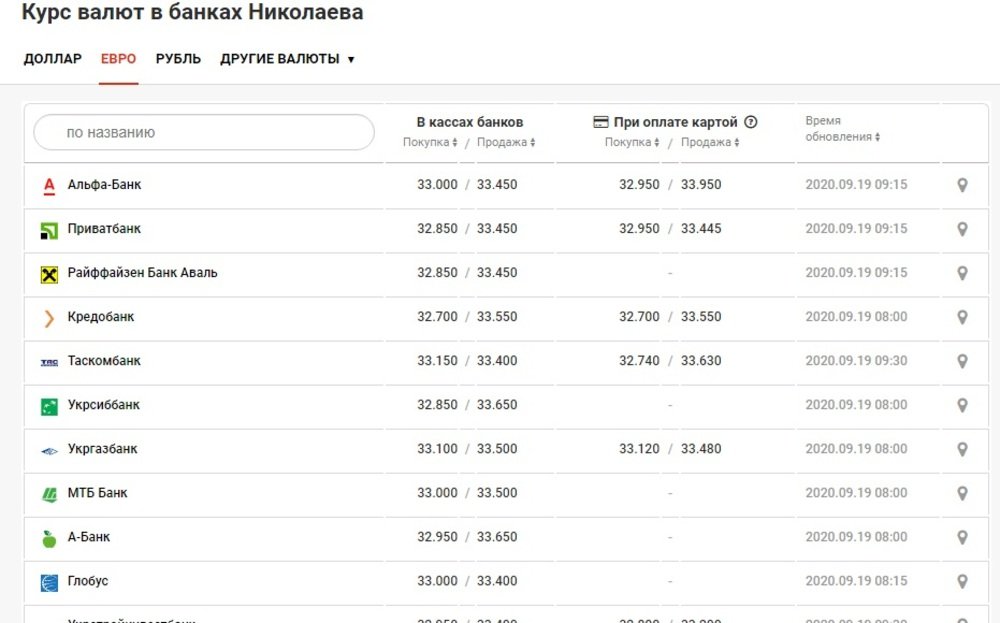Viewport: 1000px width, 623px height.
Task: Open the Альфа-Банк link
Action: (x=105, y=184)
